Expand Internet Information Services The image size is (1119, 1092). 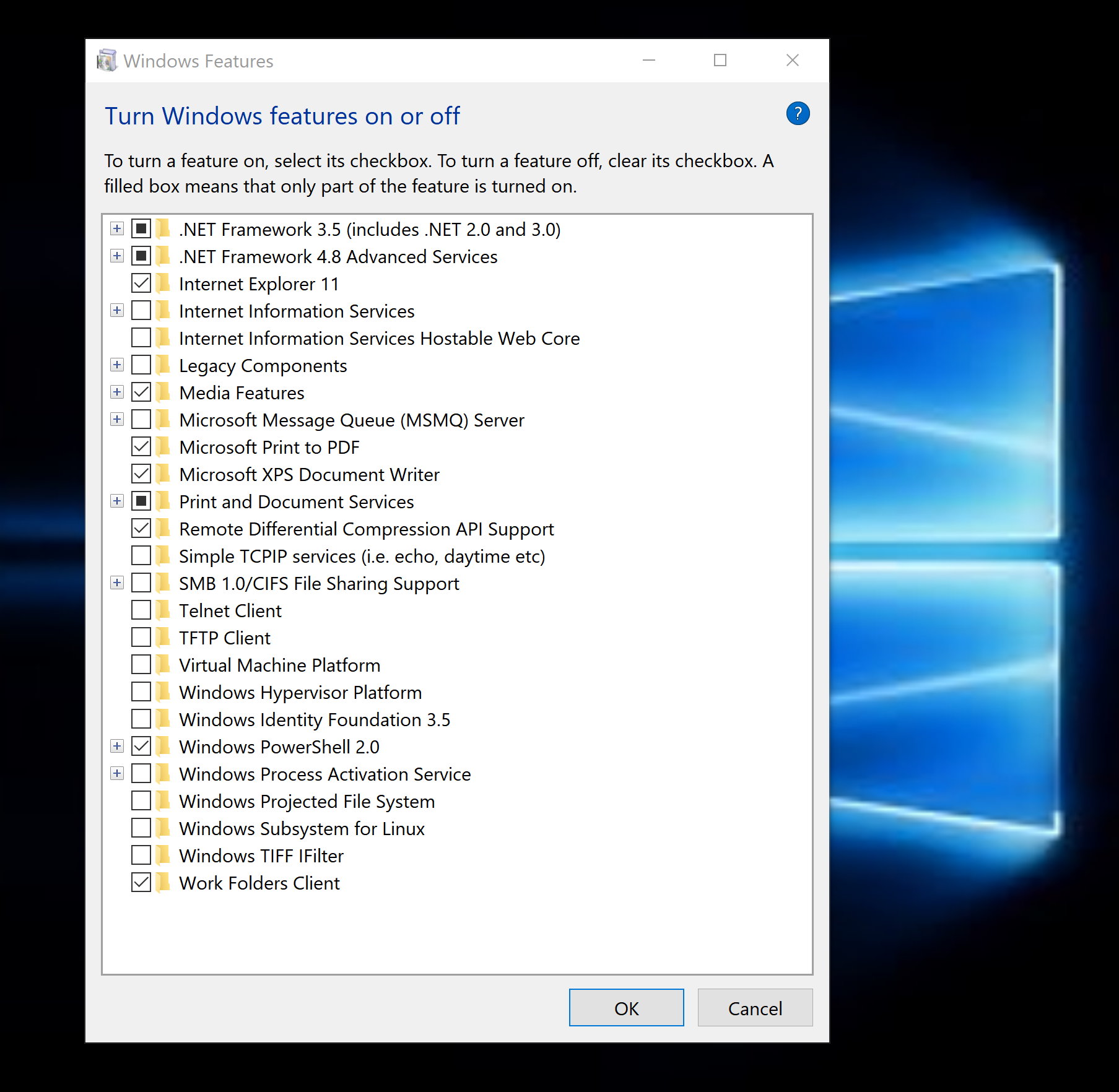116,310
